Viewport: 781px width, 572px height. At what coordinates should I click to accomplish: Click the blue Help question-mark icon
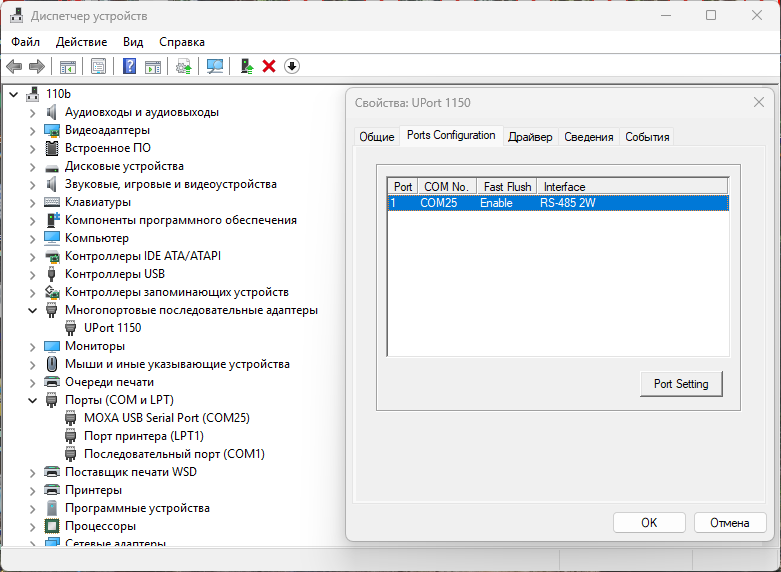coord(129,66)
